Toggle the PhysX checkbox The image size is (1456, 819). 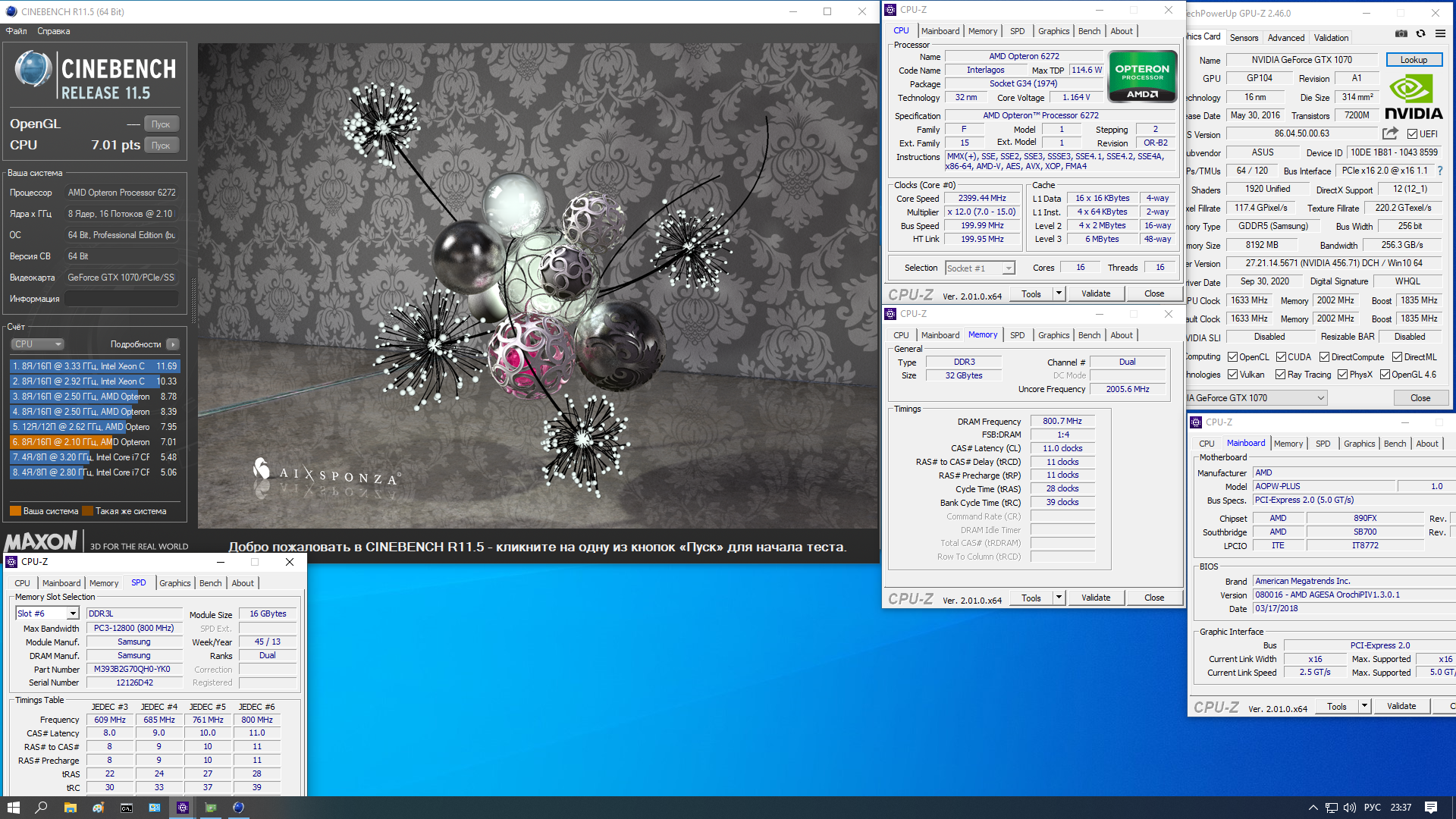1342,375
